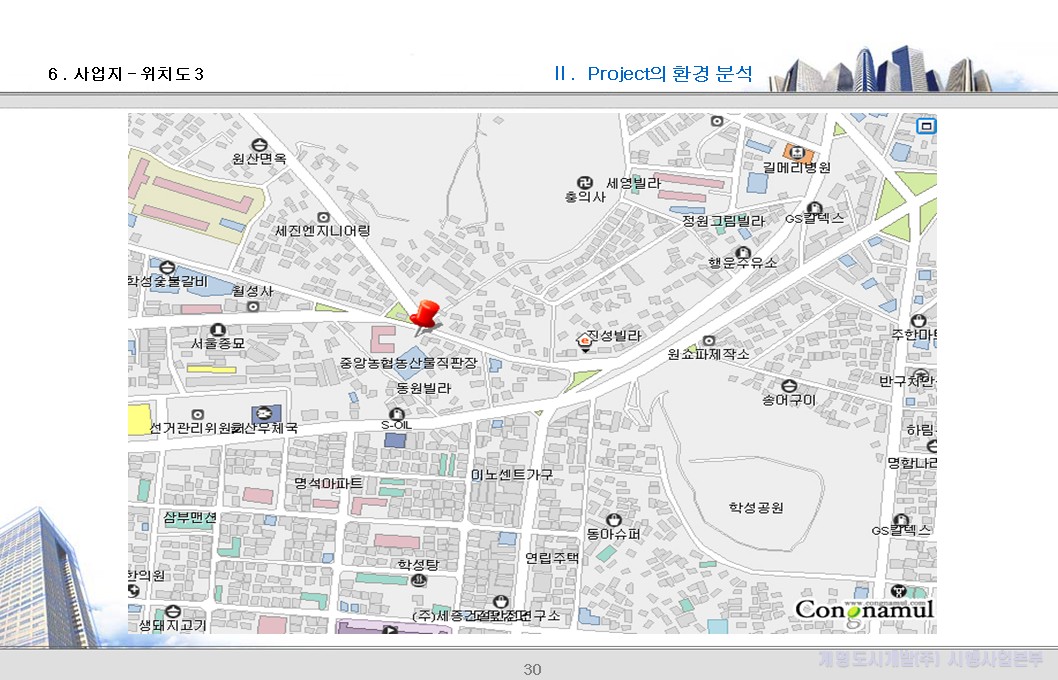This screenshot has height=680, width=1058.
Task: Click the 학성탕 bathhouse icon
Action: point(419,579)
